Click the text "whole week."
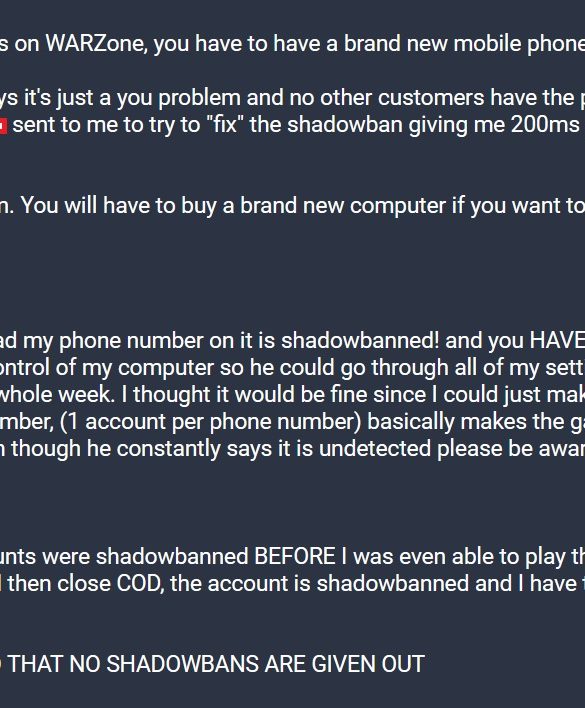Image resolution: width=585 pixels, height=708 pixels. (57, 394)
